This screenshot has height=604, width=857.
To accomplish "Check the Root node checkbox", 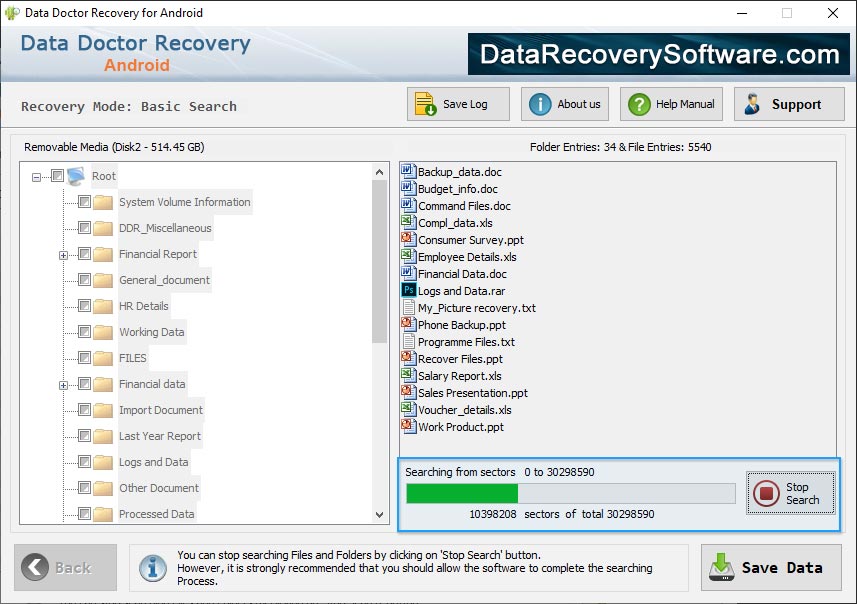I will 57,176.
